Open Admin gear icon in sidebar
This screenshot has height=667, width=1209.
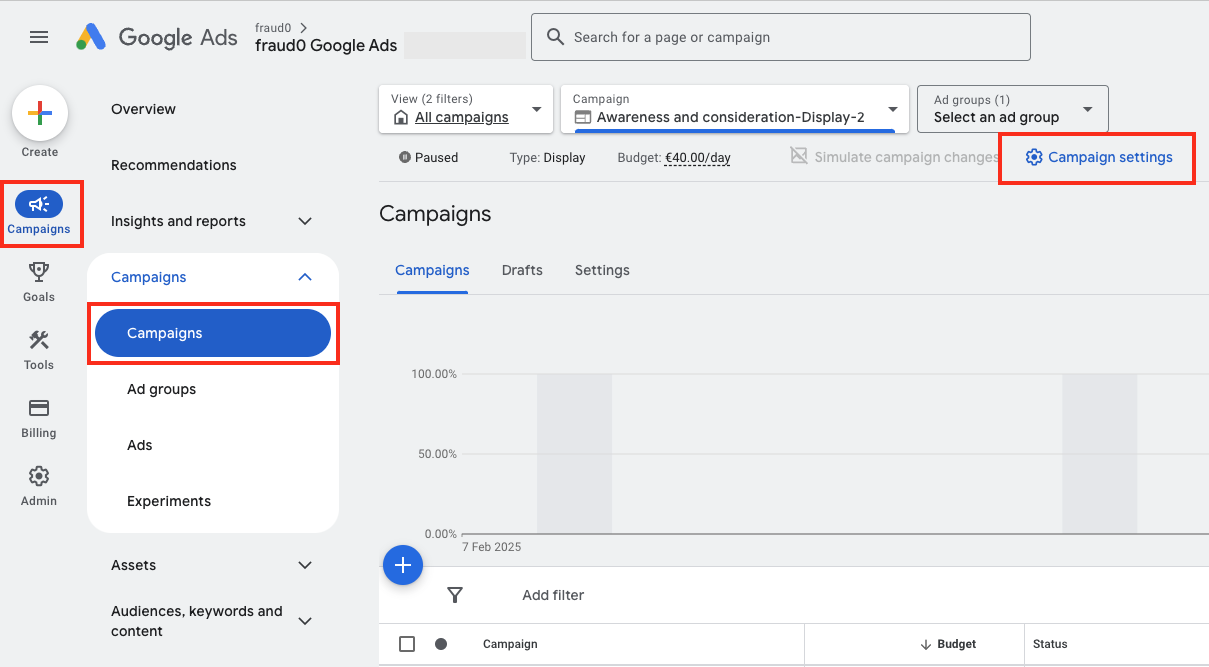(39, 476)
